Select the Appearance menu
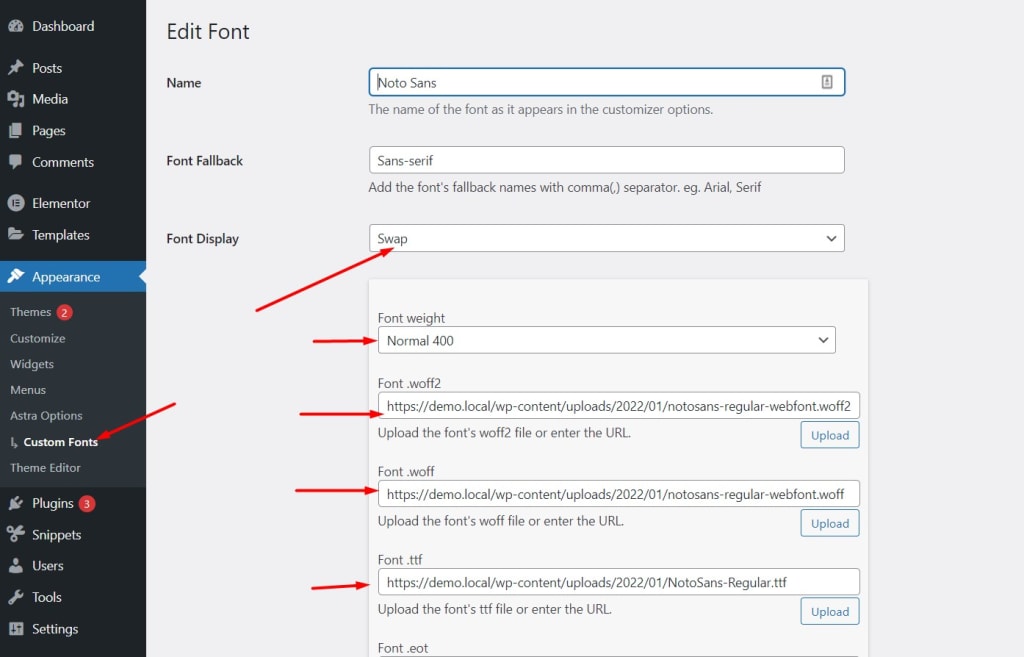This screenshot has width=1024, height=657. (x=73, y=276)
